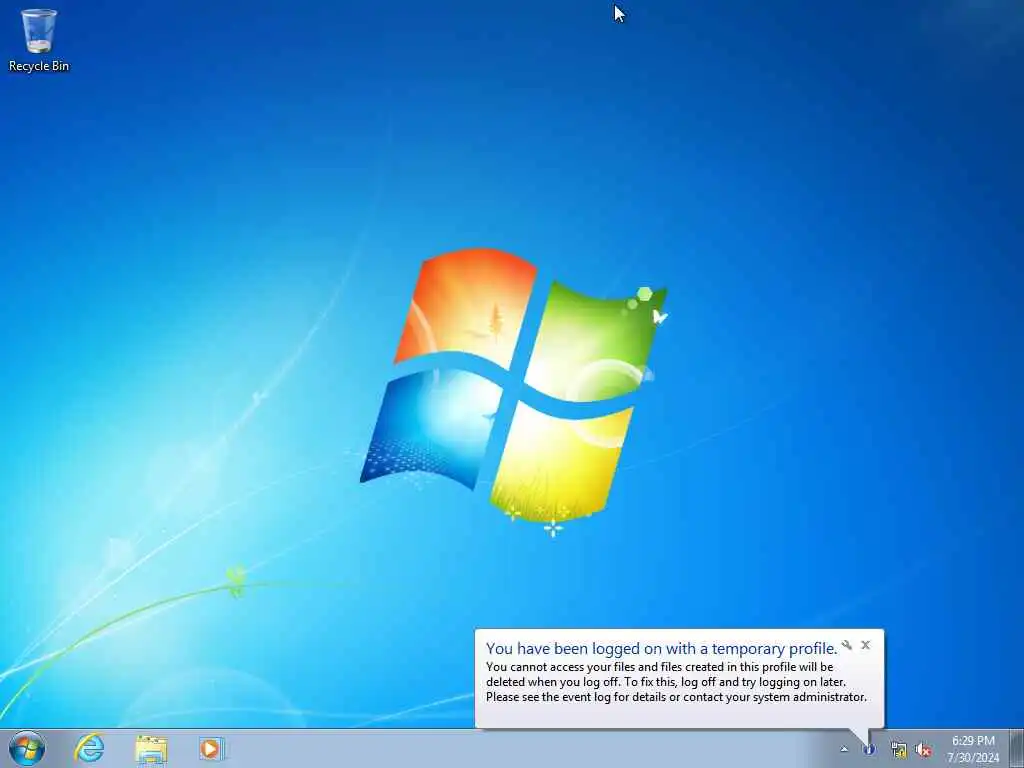
Task: Click the temporary profile balloon title
Action: (x=661, y=648)
